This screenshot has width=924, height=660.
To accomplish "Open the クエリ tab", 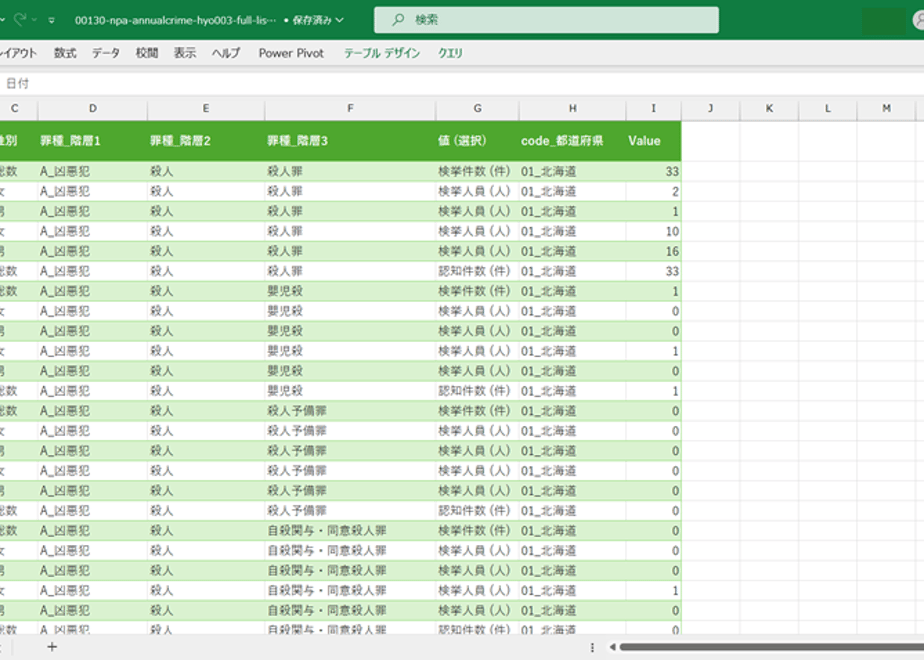I will pos(450,53).
